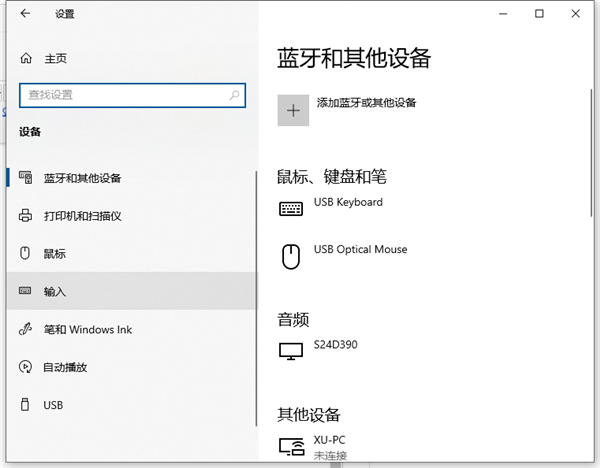The width and height of the screenshot is (600, 468).
Task: Click the plus icon to add device
Action: 293,111
